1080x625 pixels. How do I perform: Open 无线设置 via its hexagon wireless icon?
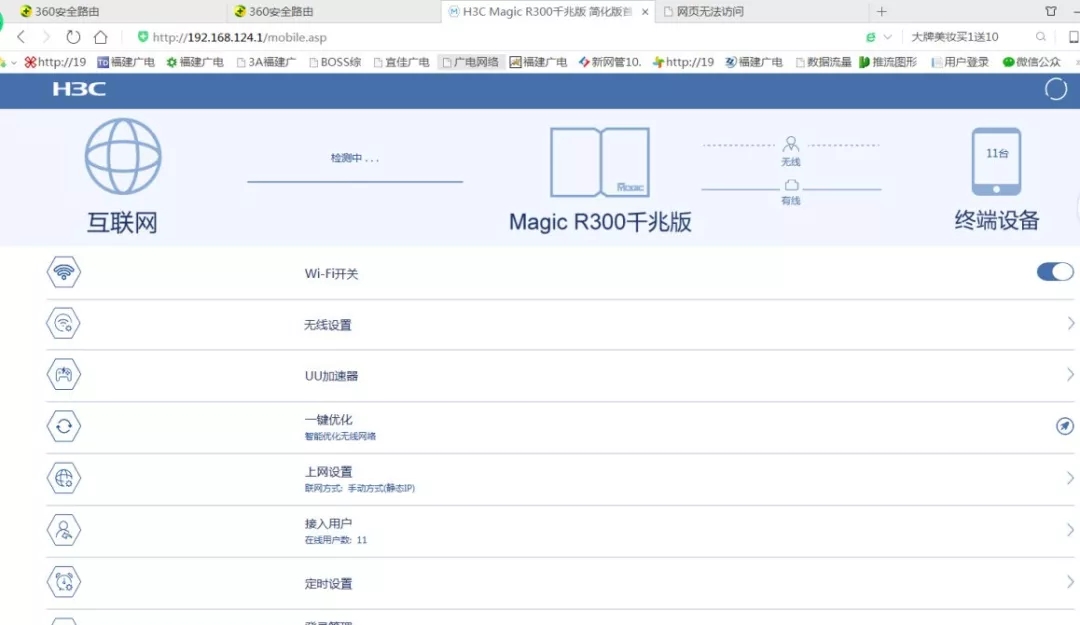click(63, 323)
